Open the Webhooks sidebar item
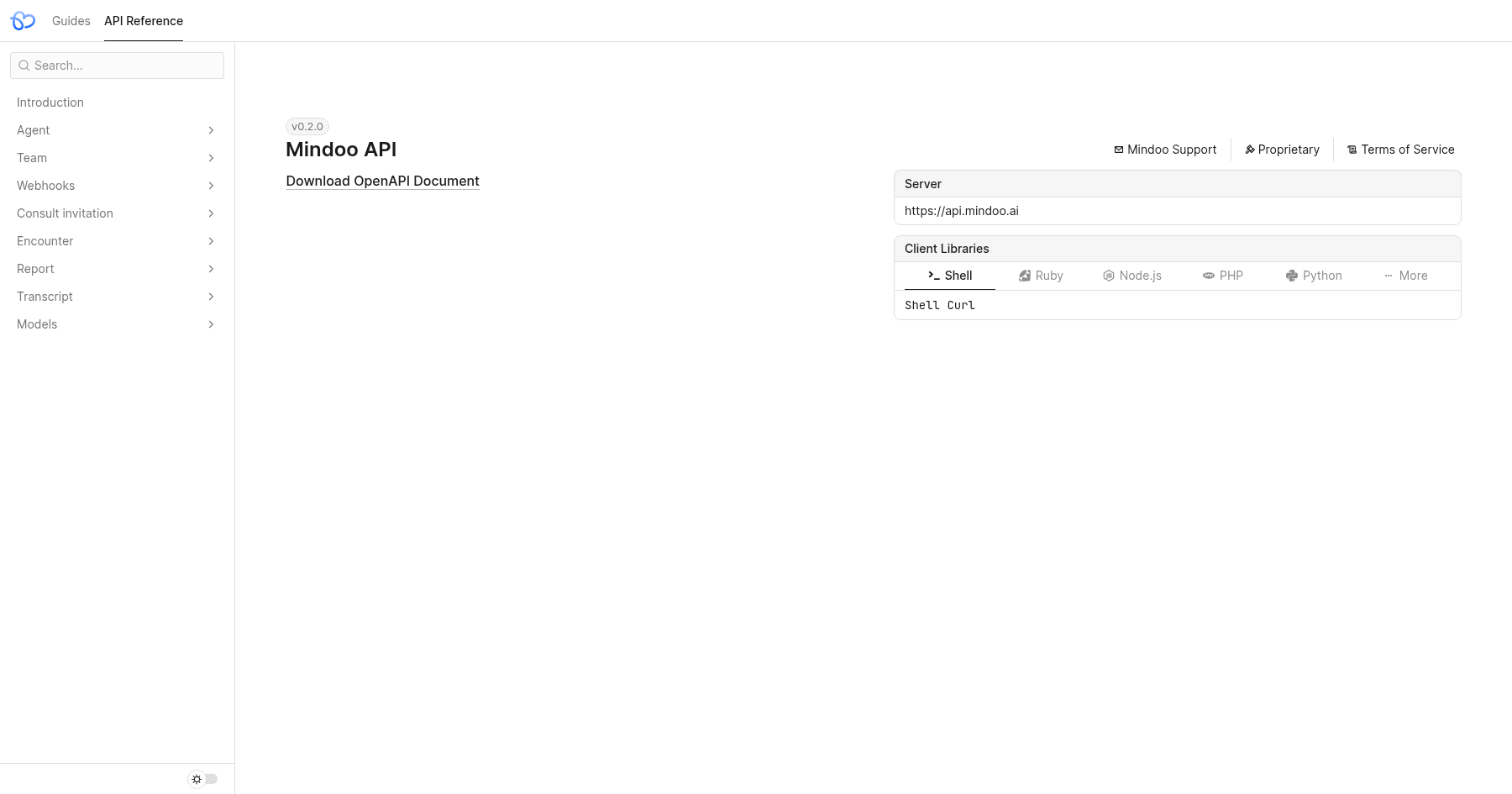The height and width of the screenshot is (794, 1512). (x=117, y=186)
